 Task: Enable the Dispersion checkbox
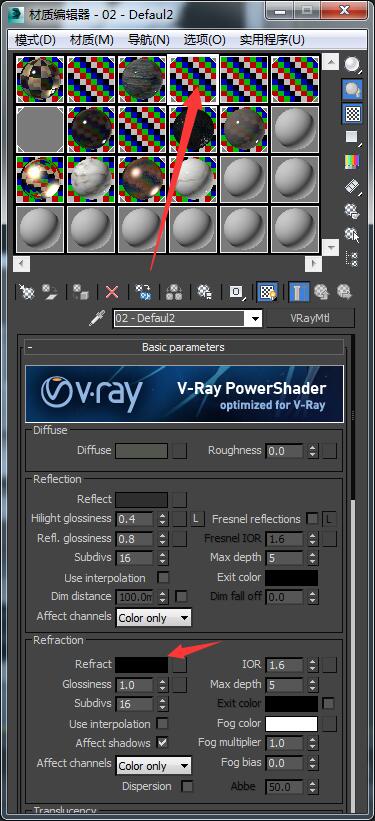[x=187, y=786]
